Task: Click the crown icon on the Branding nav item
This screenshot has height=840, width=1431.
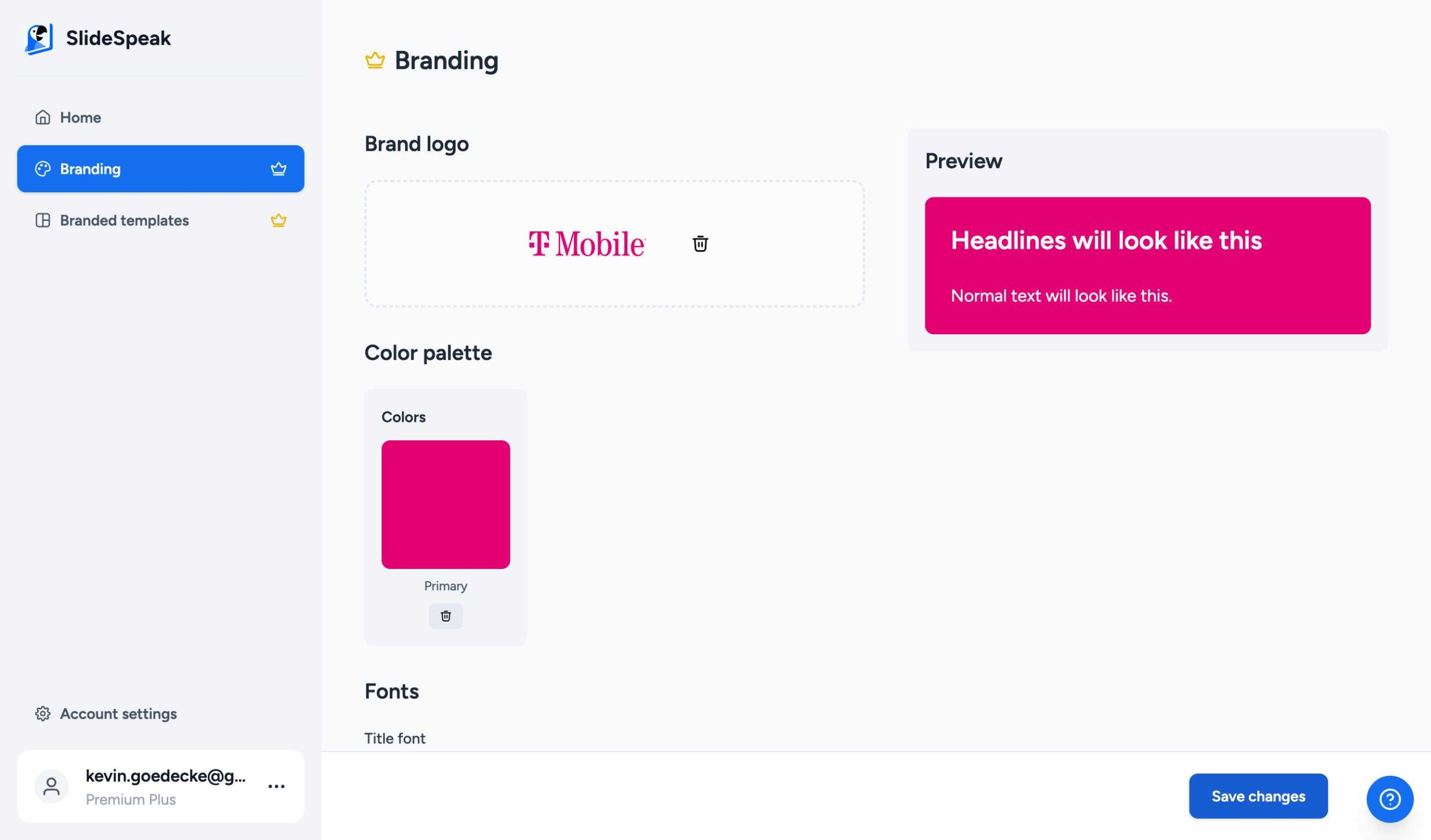Action: [279, 168]
